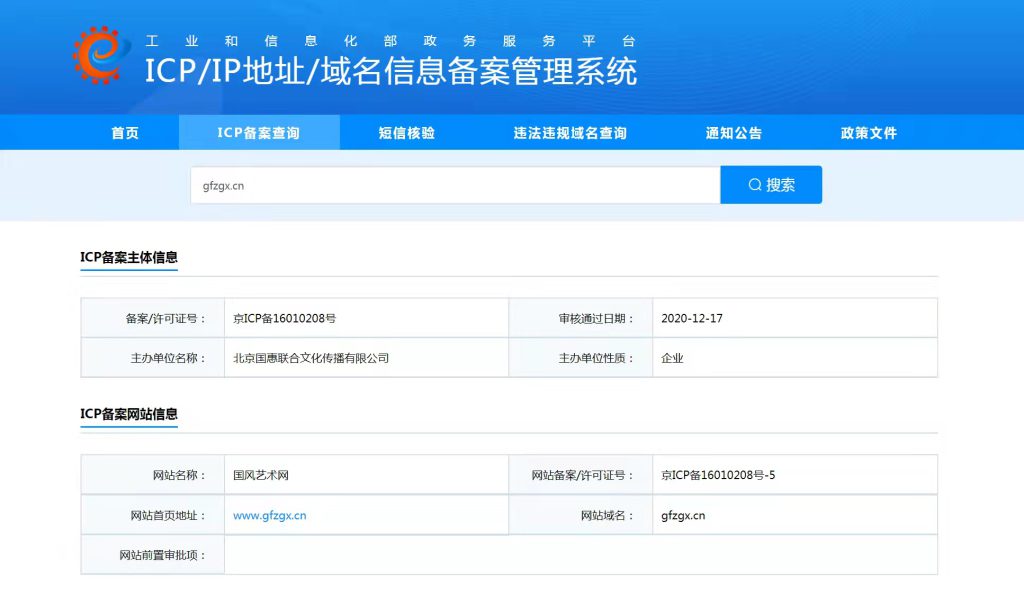Click the ICP备案网站信息 section heading
1024x604 pixels.
pyautogui.click(x=129, y=414)
